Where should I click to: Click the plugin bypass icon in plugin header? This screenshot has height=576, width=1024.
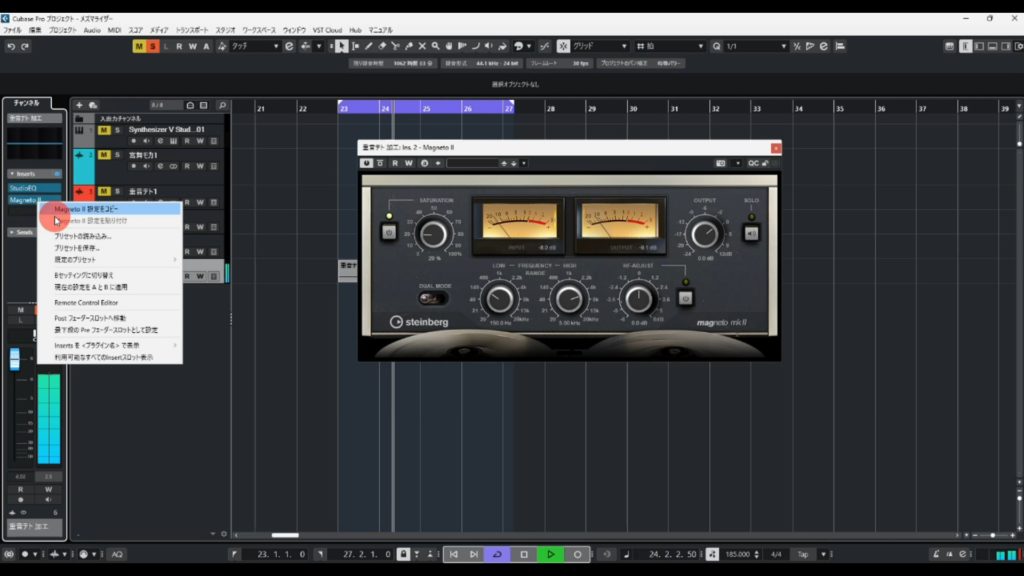381,163
